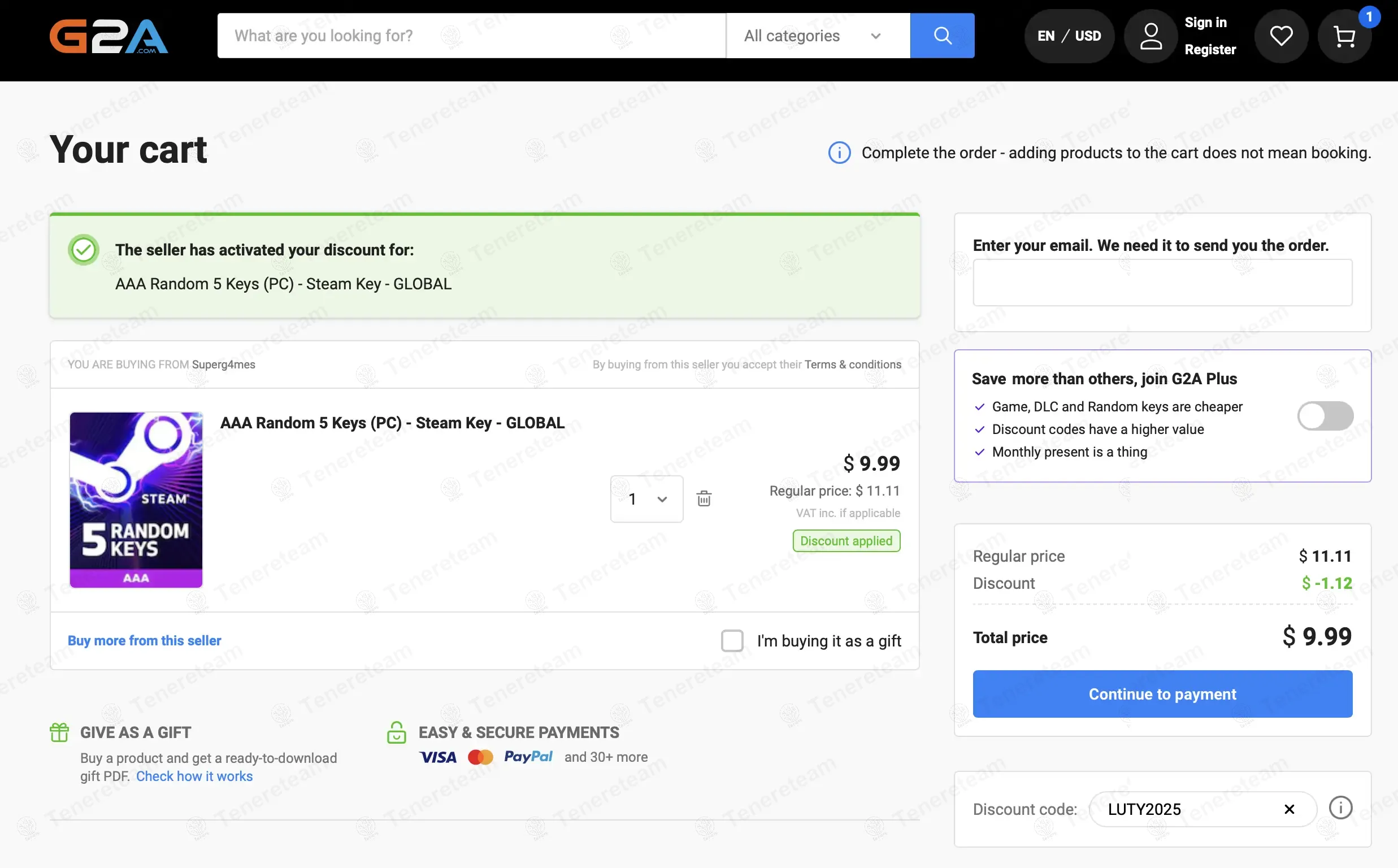Screen dimensions: 1398x868
Task: Click the Register link
Action: click(1210, 49)
